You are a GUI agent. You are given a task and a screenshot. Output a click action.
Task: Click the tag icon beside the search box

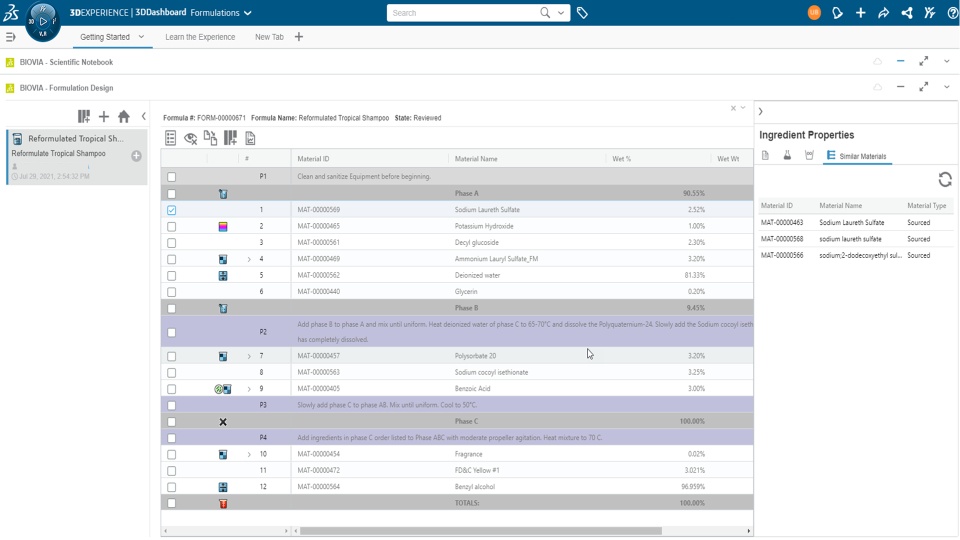coord(582,13)
